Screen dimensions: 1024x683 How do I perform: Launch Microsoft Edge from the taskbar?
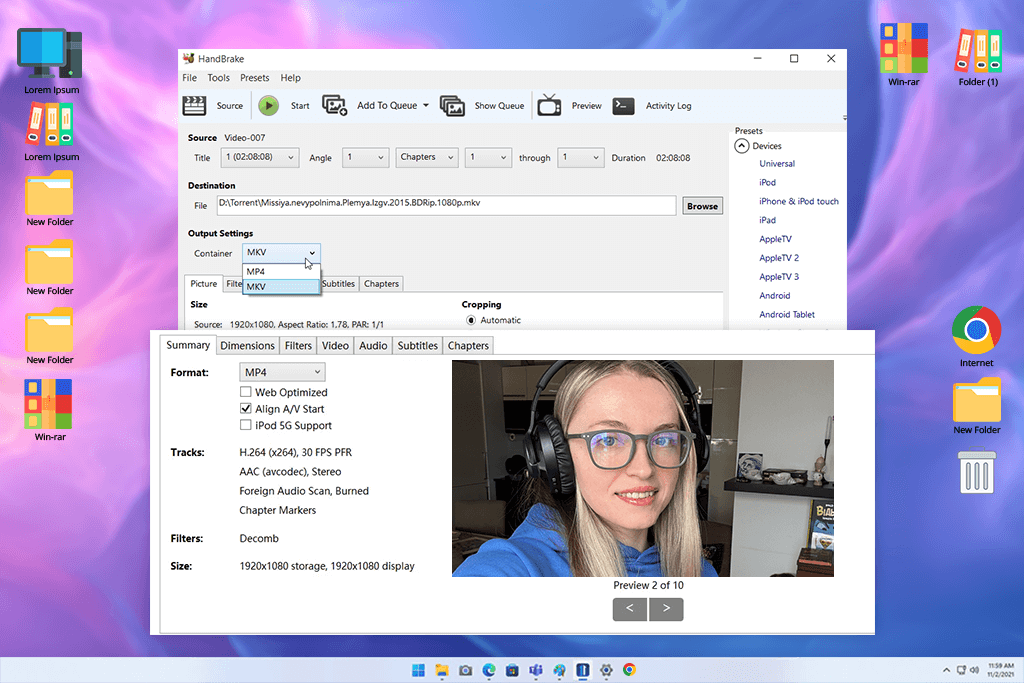pos(489,670)
